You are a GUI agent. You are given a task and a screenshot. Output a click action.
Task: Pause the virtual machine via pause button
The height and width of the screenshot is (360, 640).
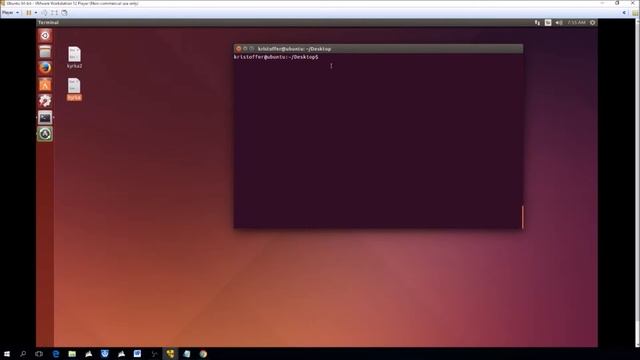point(29,13)
